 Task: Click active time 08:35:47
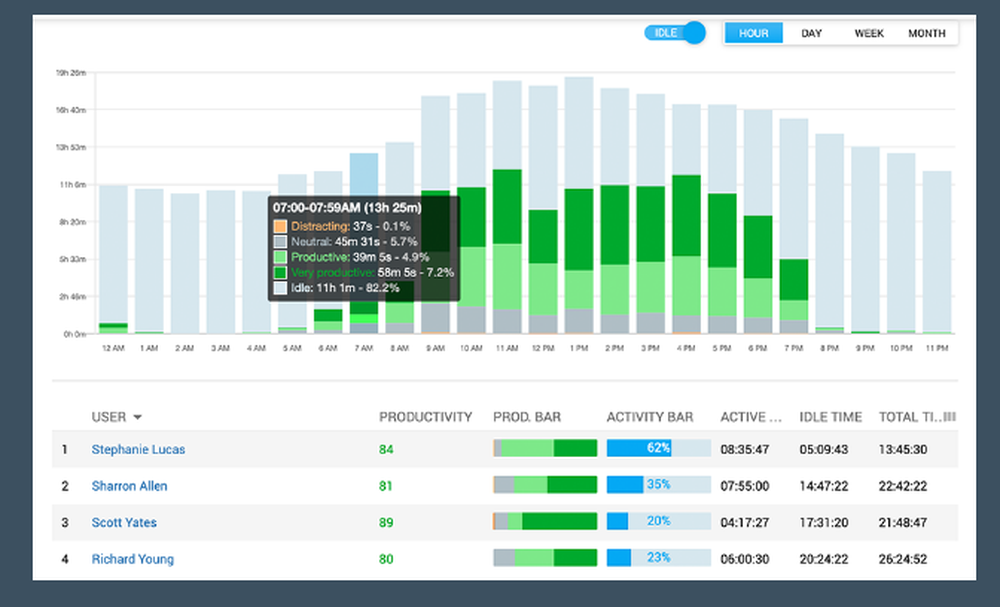point(744,450)
